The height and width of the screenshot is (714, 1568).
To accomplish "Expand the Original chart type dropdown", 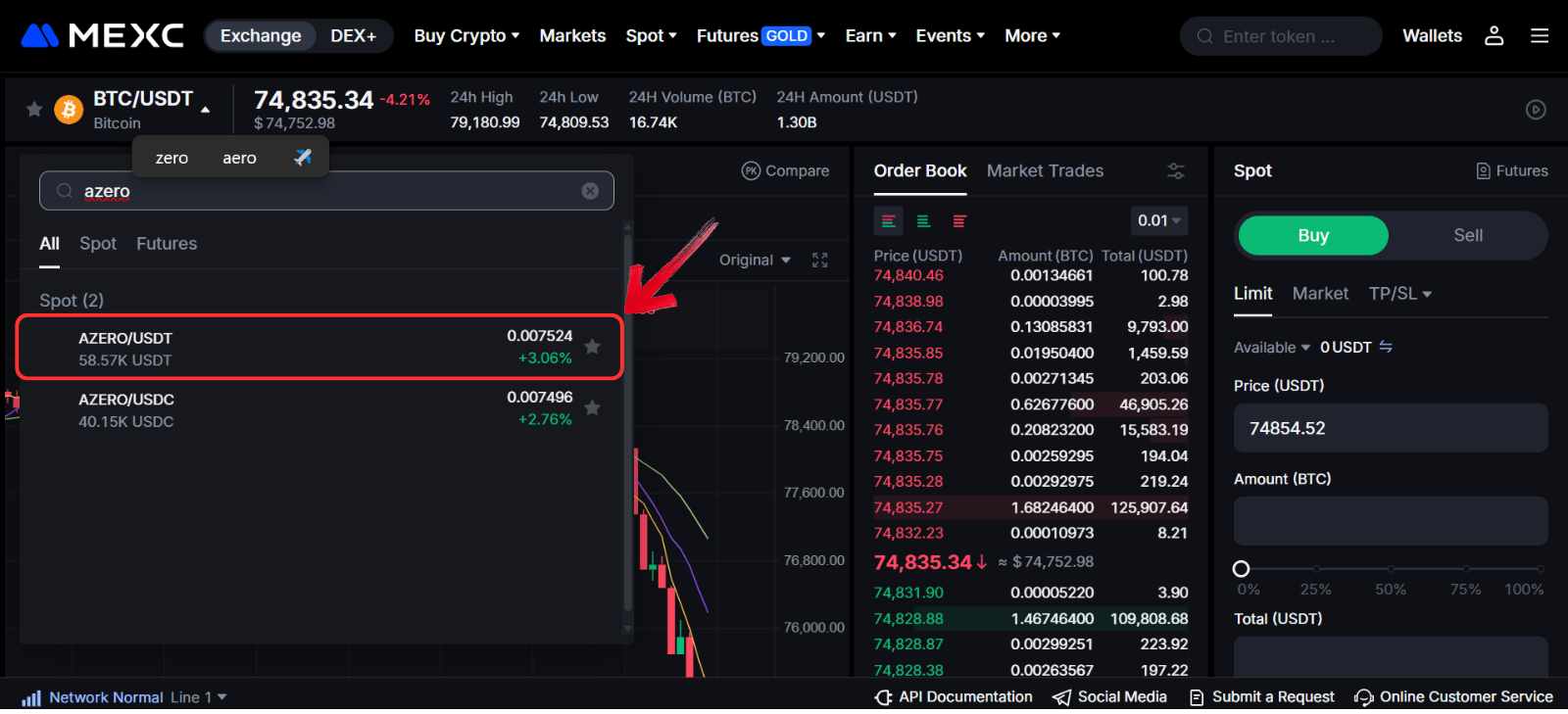I will tap(754, 260).
